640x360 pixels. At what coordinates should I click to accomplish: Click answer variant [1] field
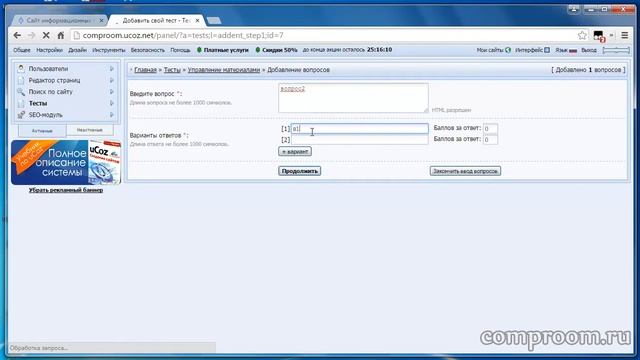click(x=360, y=129)
